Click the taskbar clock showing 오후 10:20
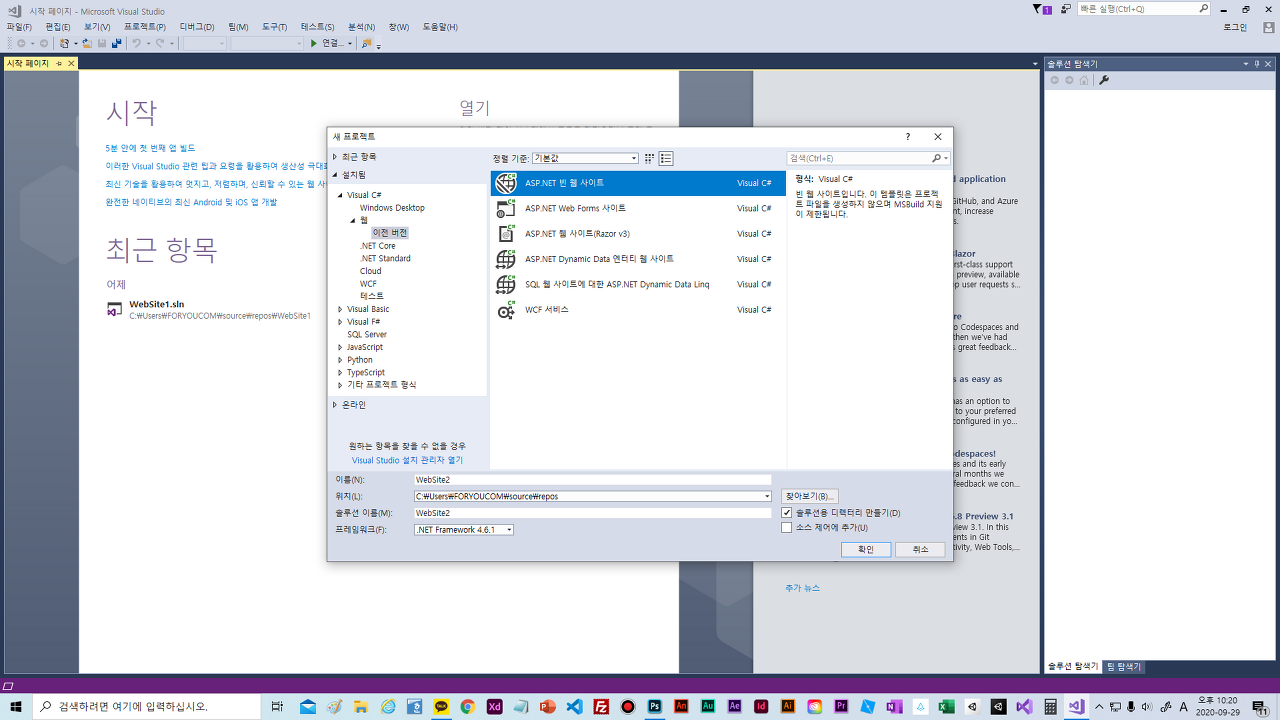The height and width of the screenshot is (720, 1280). point(1218,706)
